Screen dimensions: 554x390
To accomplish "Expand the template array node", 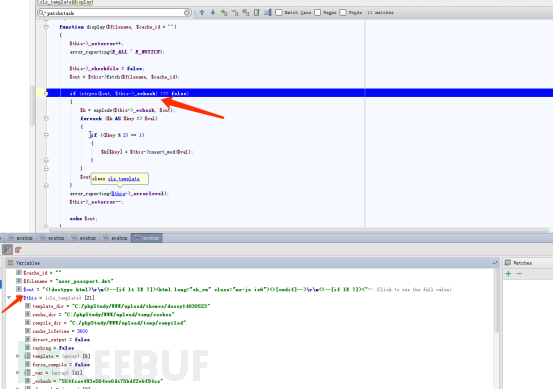I will point(18,356).
